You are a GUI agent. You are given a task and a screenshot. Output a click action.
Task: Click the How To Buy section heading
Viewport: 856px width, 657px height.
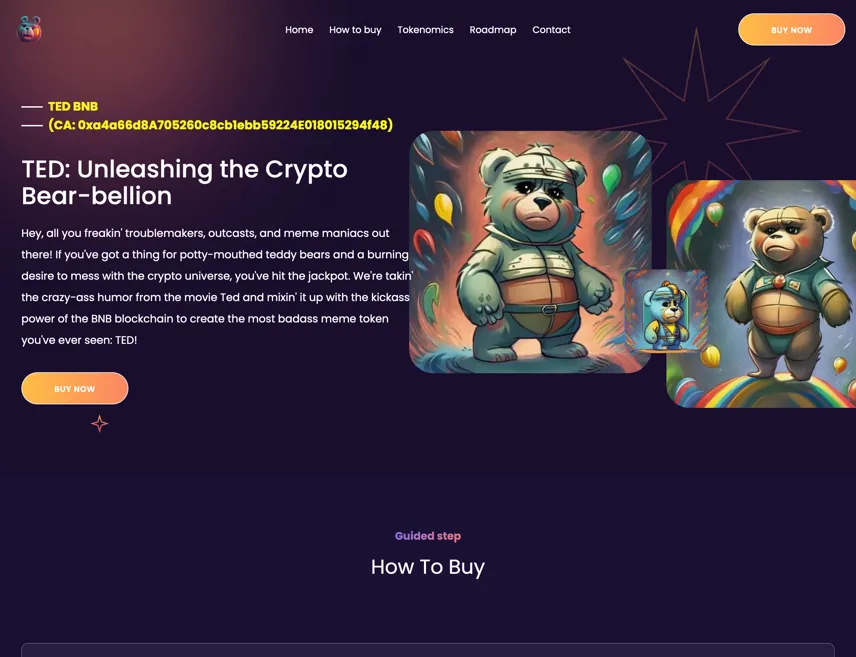[x=428, y=567]
